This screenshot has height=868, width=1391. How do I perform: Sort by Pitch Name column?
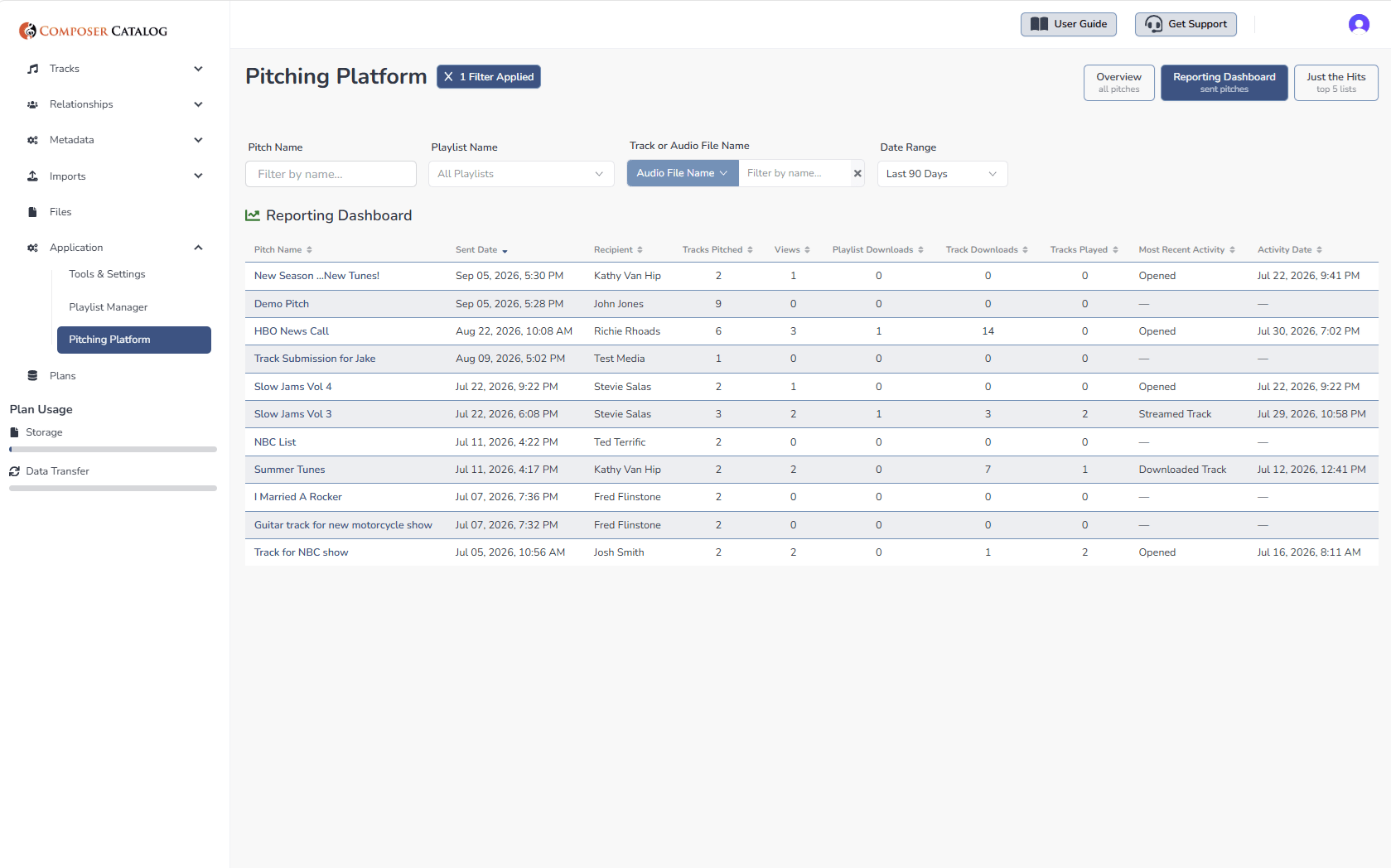283,249
